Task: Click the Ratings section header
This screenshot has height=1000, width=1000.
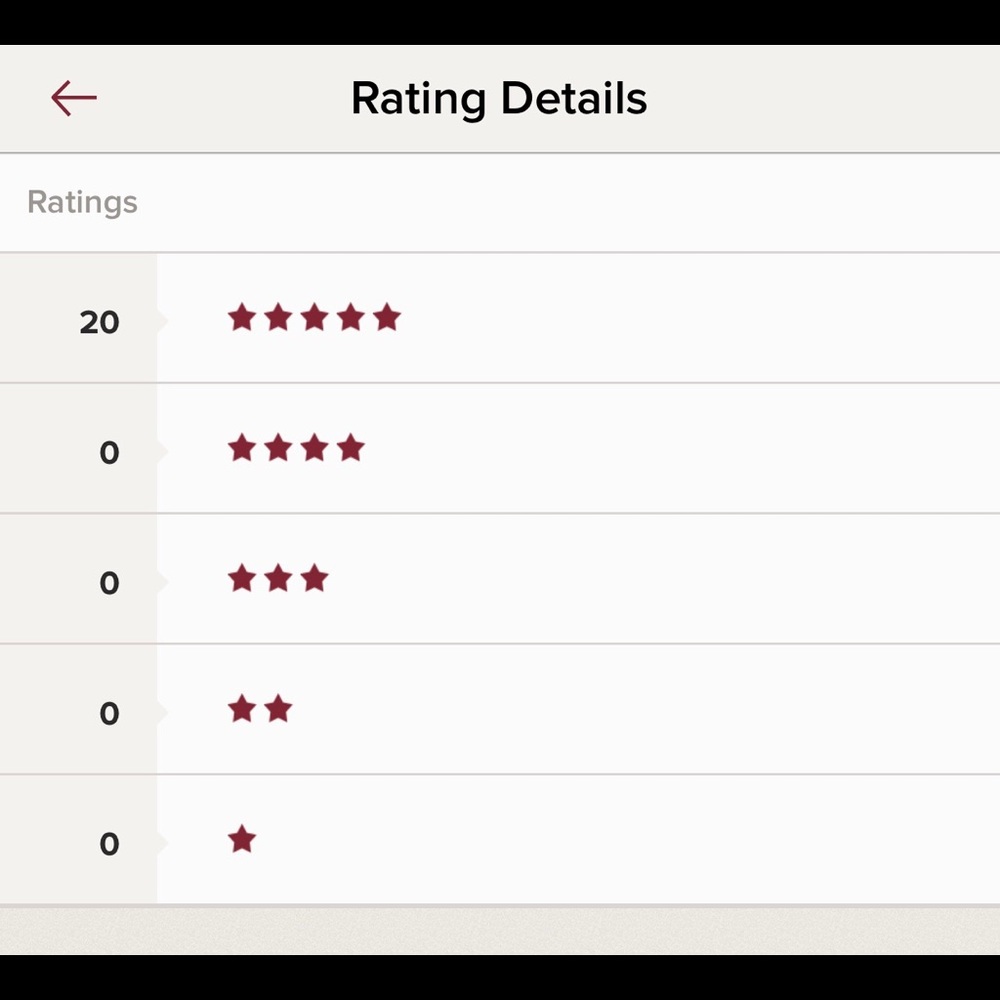Action: (x=81, y=202)
